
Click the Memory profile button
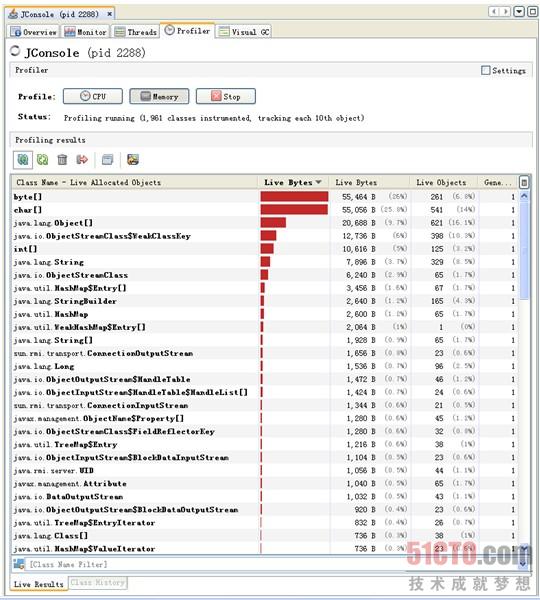(159, 96)
